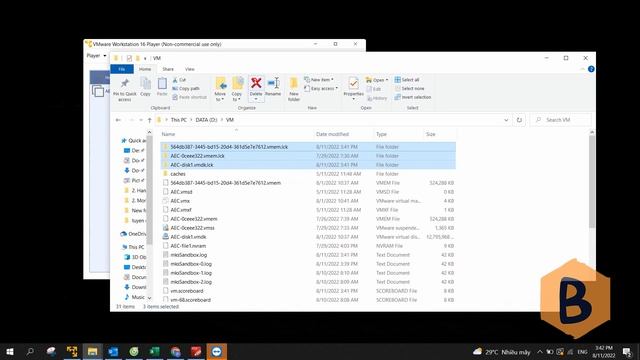Go up one level with the Up arrow
The width and height of the screenshot is (640, 360).
[x=149, y=120]
